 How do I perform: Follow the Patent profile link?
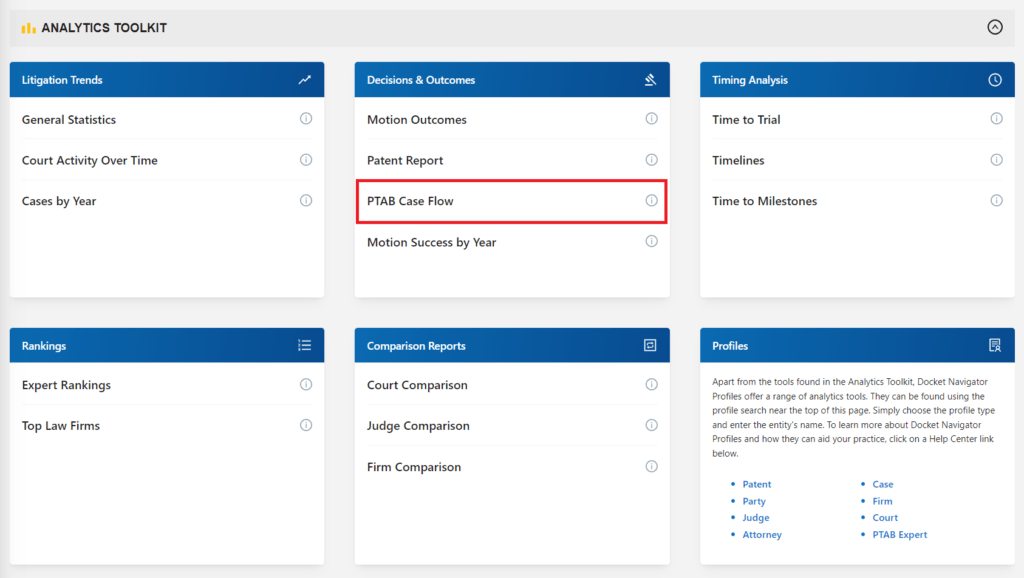pyautogui.click(x=756, y=484)
